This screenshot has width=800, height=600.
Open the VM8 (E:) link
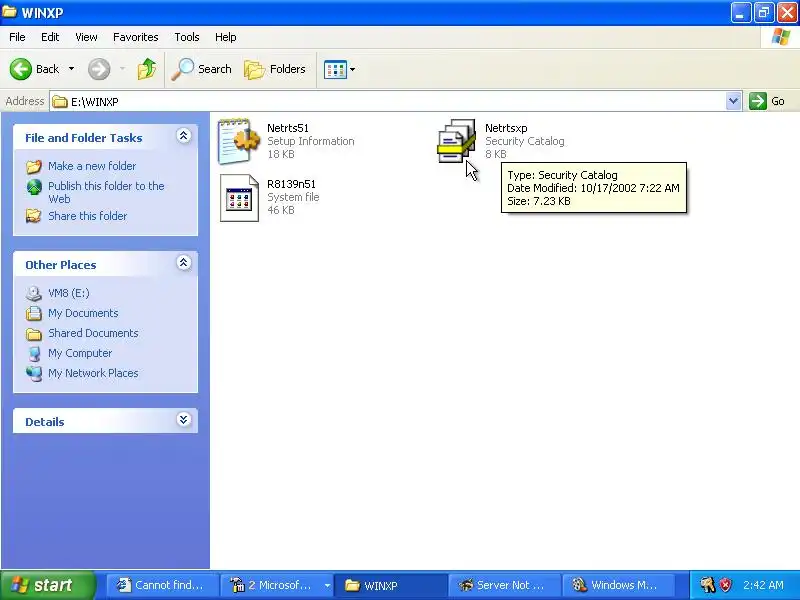[69, 293]
